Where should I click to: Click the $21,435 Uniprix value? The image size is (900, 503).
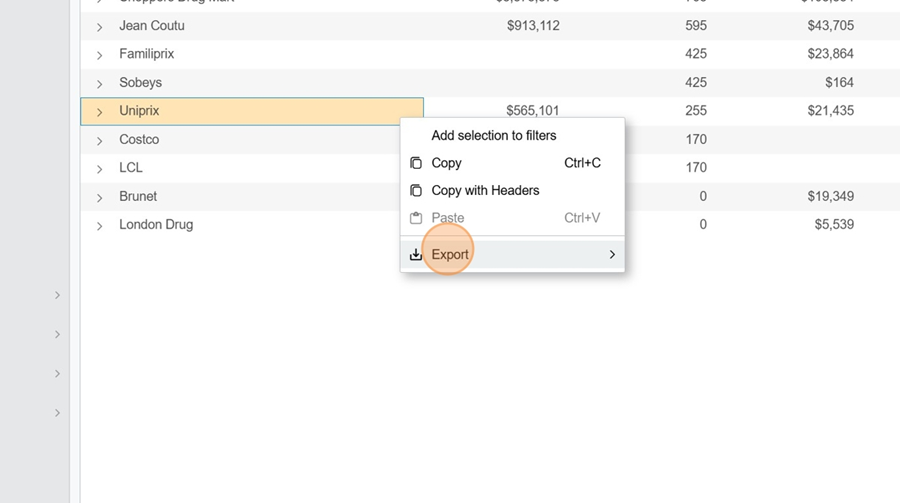click(x=831, y=111)
